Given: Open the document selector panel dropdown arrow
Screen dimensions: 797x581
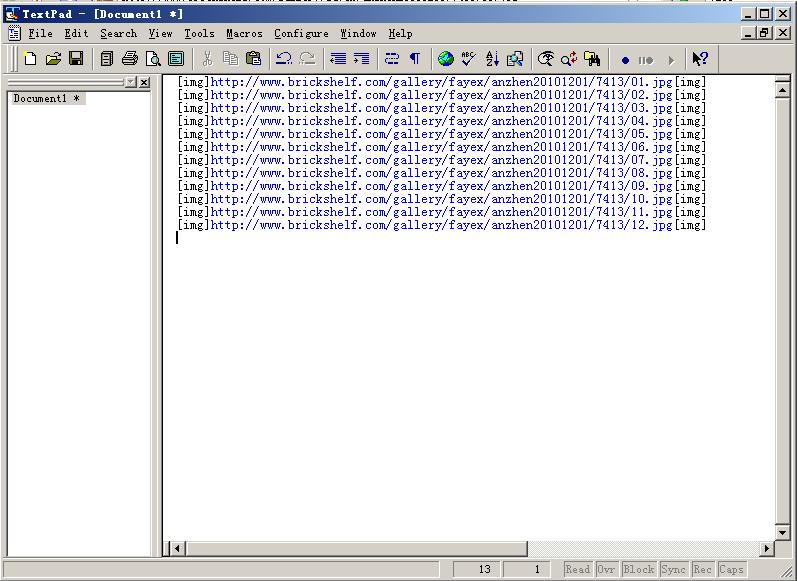Looking at the screenshot, I should tap(131, 82).
